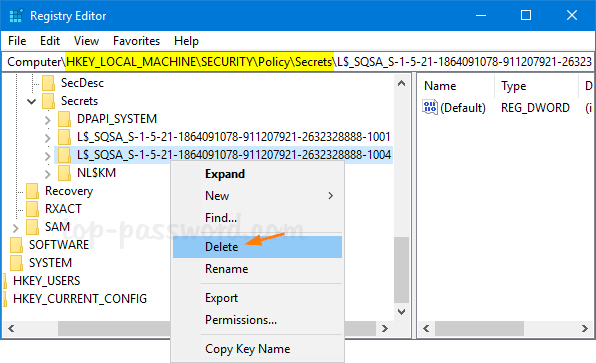Choose Expand in the context menu
Image resolution: width=596 pixels, height=363 pixels.
tap(258, 174)
